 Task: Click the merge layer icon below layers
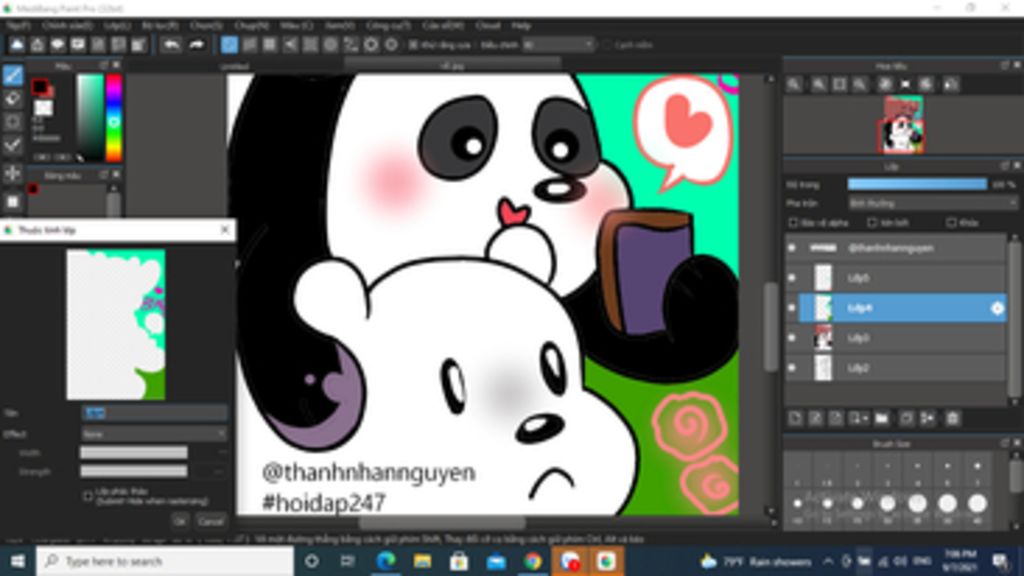pyautogui.click(x=927, y=418)
